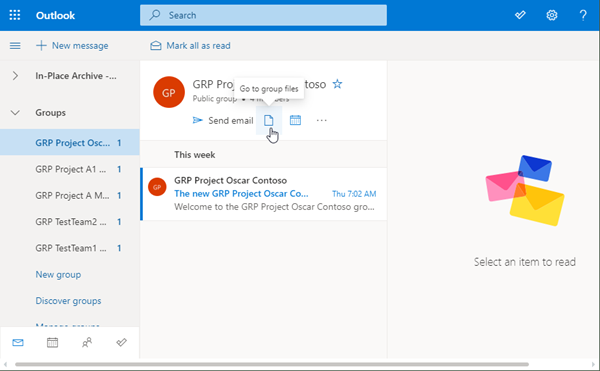600x371 pixels.
Task: Switch to Calendar module icon at bottom
Action: coord(52,342)
